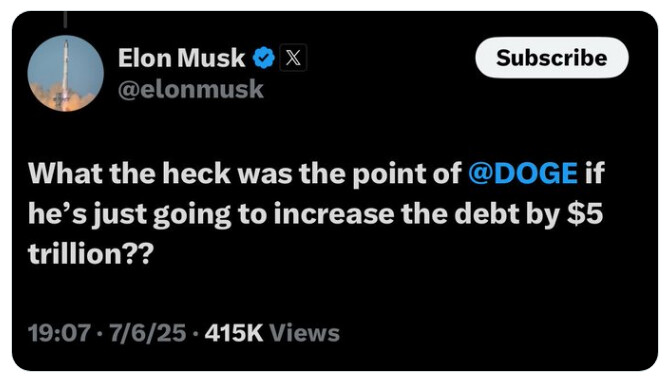
Task: Click the X affiliation badge beside name
Action: click(293, 57)
